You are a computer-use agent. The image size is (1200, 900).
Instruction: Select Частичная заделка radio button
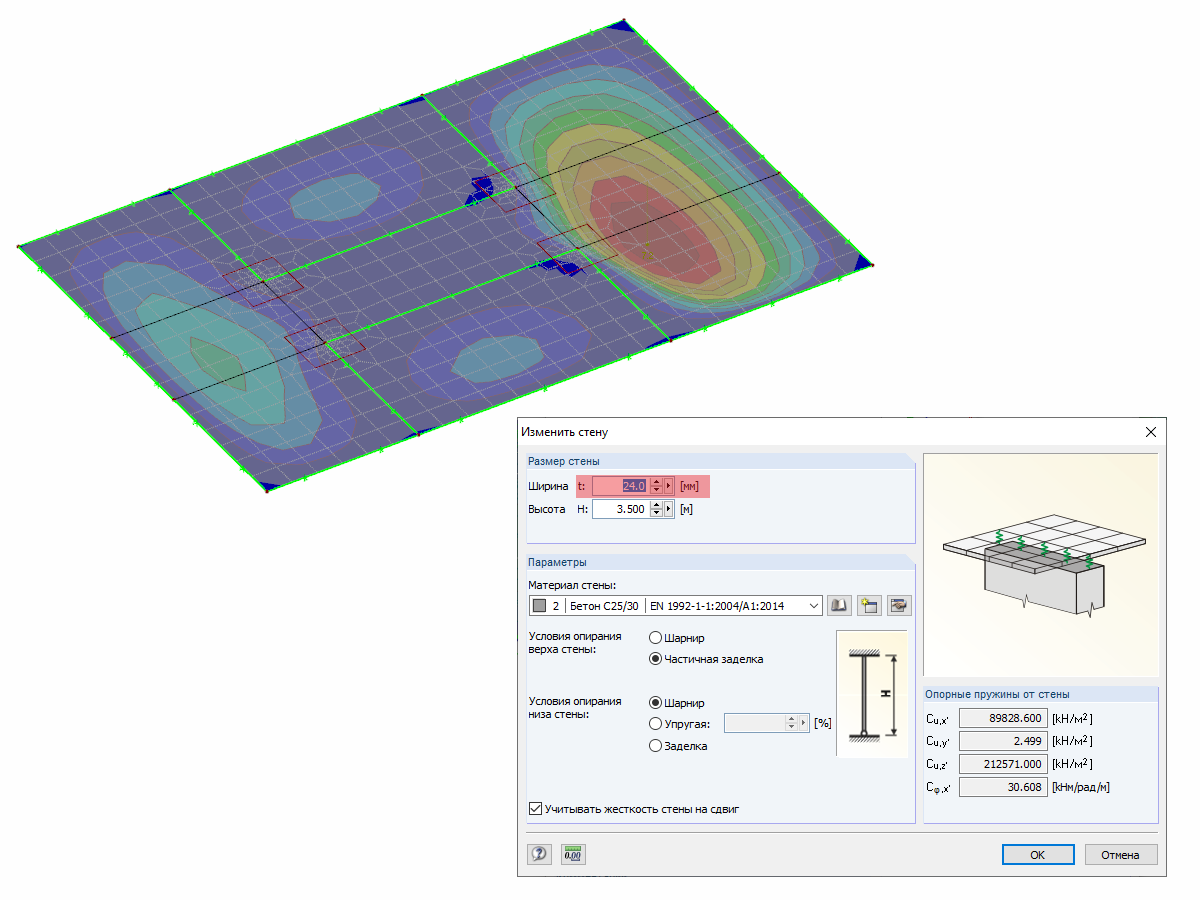click(x=655, y=658)
